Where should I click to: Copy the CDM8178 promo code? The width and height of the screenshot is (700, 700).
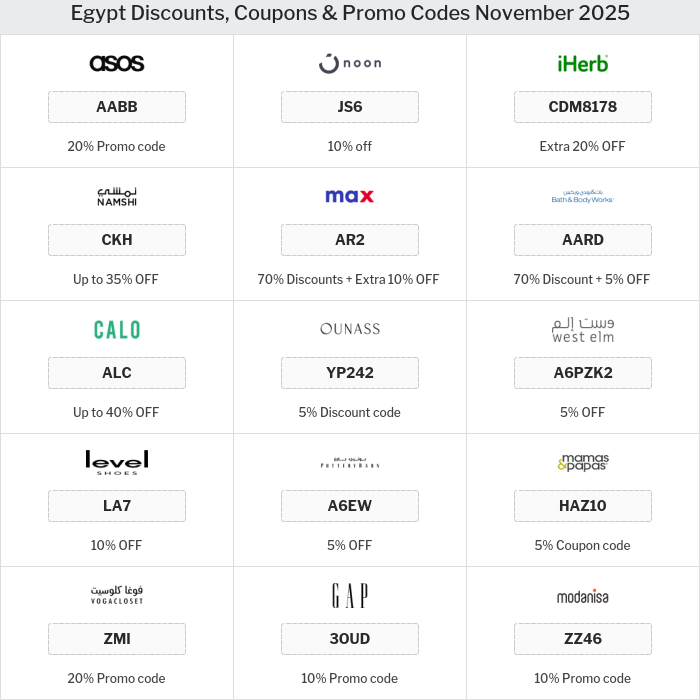[582, 107]
